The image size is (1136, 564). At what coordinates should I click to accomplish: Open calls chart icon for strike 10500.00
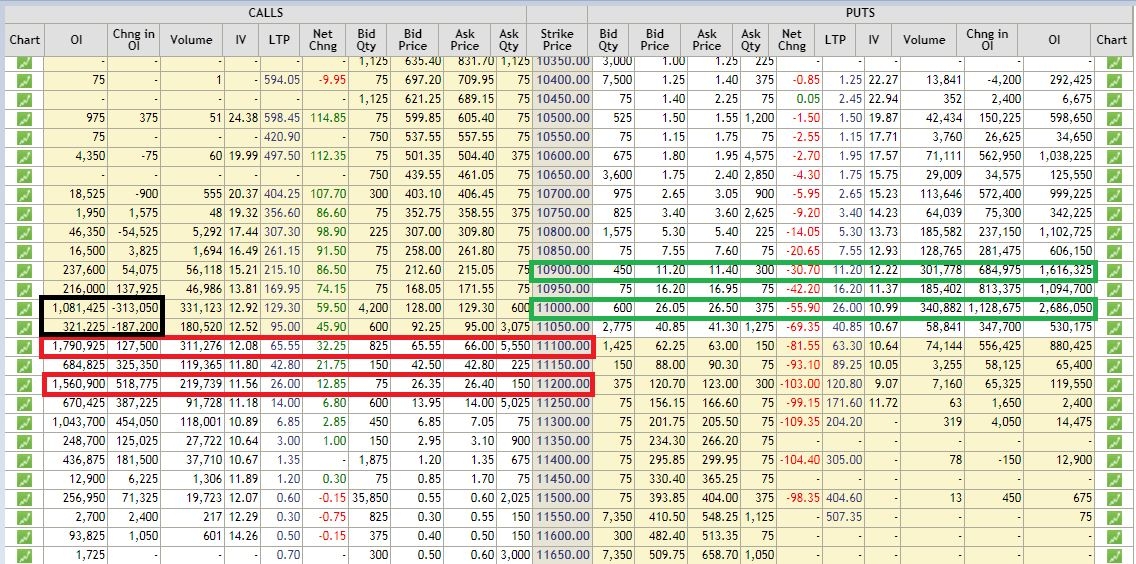coord(25,117)
